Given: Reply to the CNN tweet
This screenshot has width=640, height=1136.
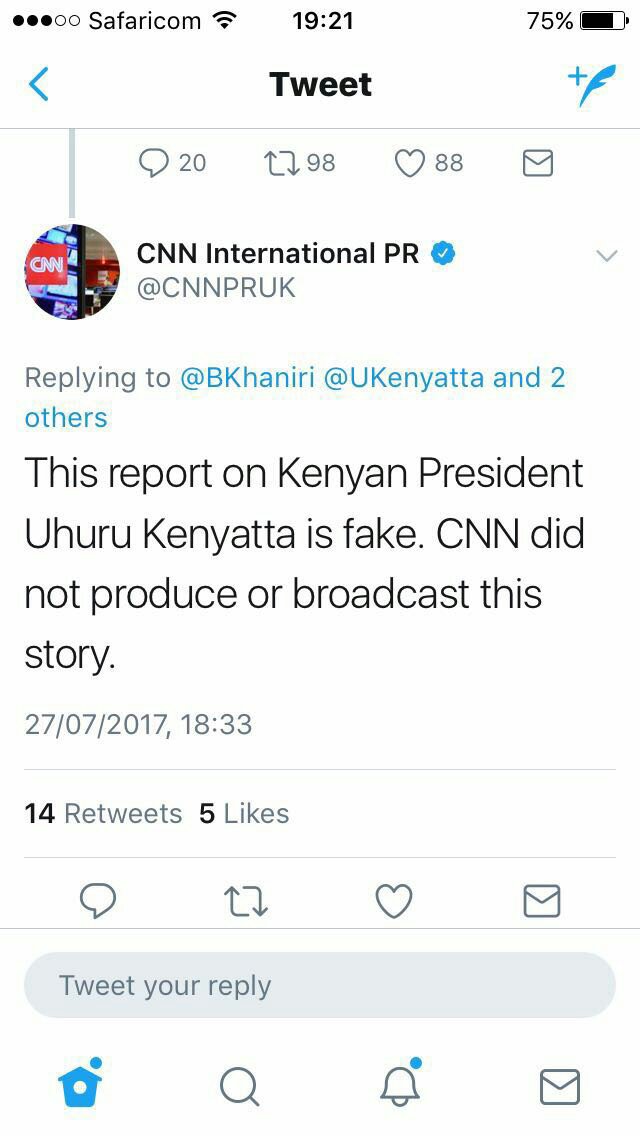Looking at the screenshot, I should click(97, 901).
